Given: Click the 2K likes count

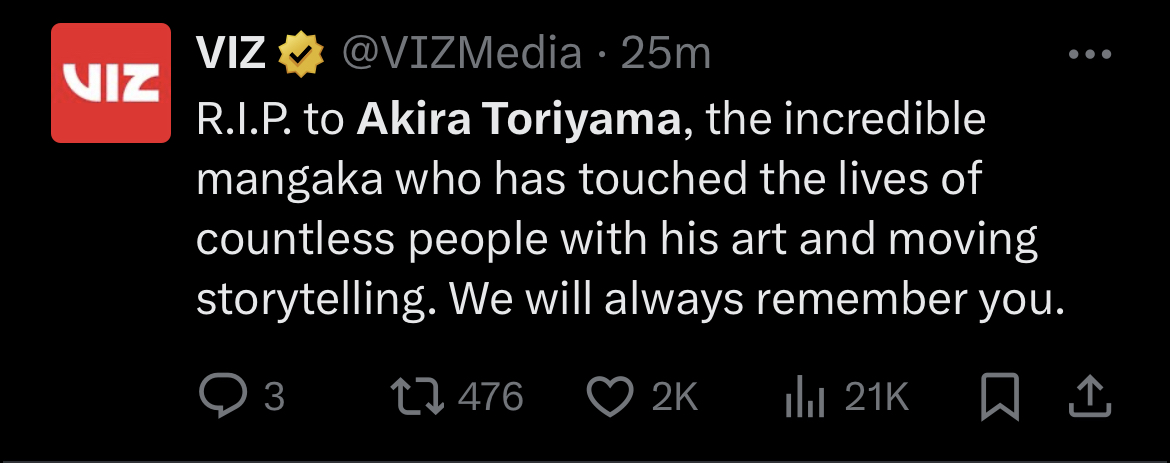Looking at the screenshot, I should (x=675, y=397).
